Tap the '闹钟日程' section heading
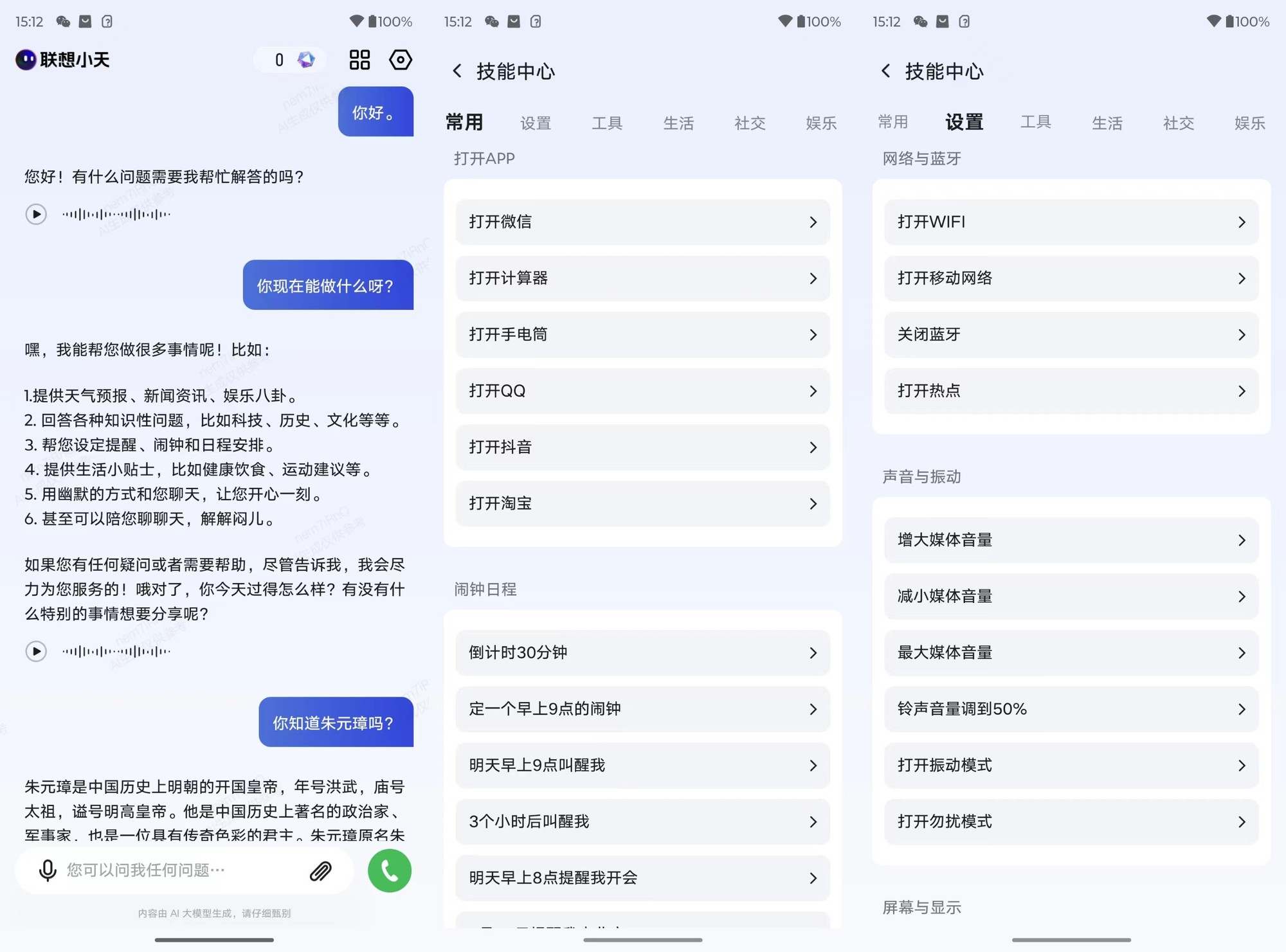Screen dimensions: 1286x952 485,589
